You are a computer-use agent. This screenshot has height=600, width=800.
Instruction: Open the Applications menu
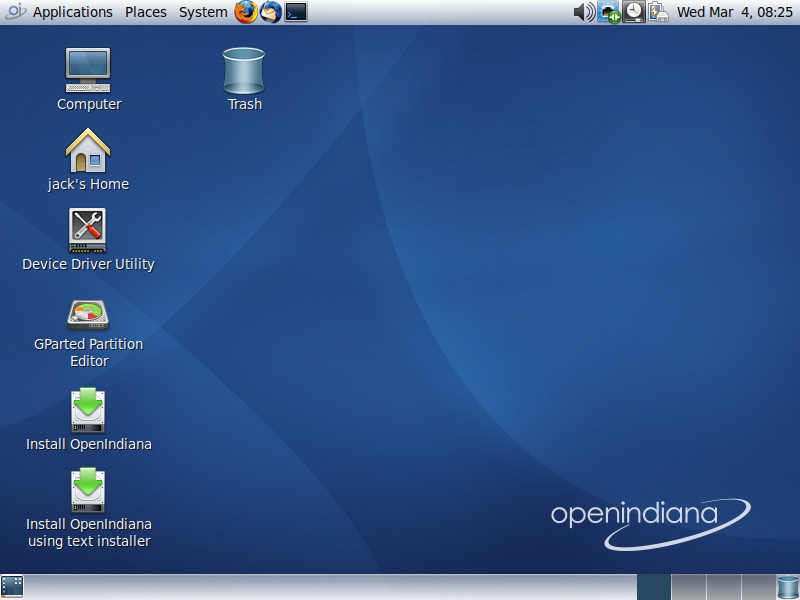(72, 12)
